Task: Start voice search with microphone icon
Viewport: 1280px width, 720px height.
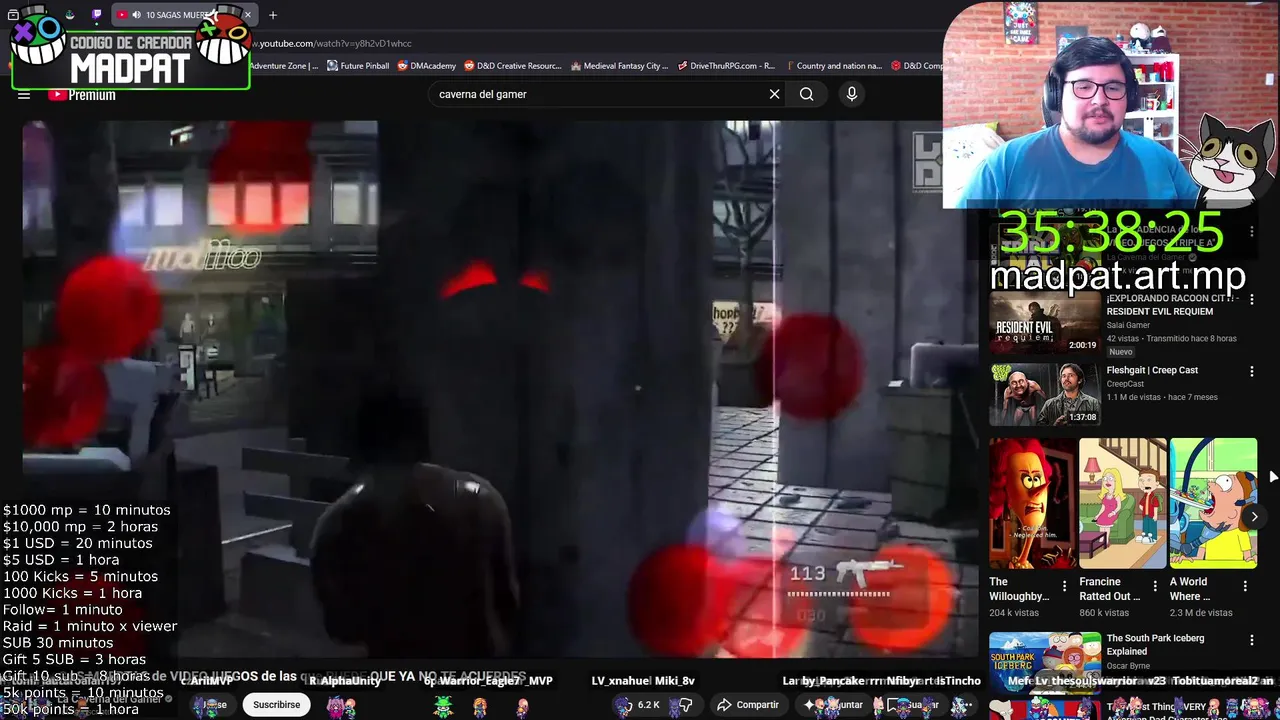Action: [x=852, y=94]
